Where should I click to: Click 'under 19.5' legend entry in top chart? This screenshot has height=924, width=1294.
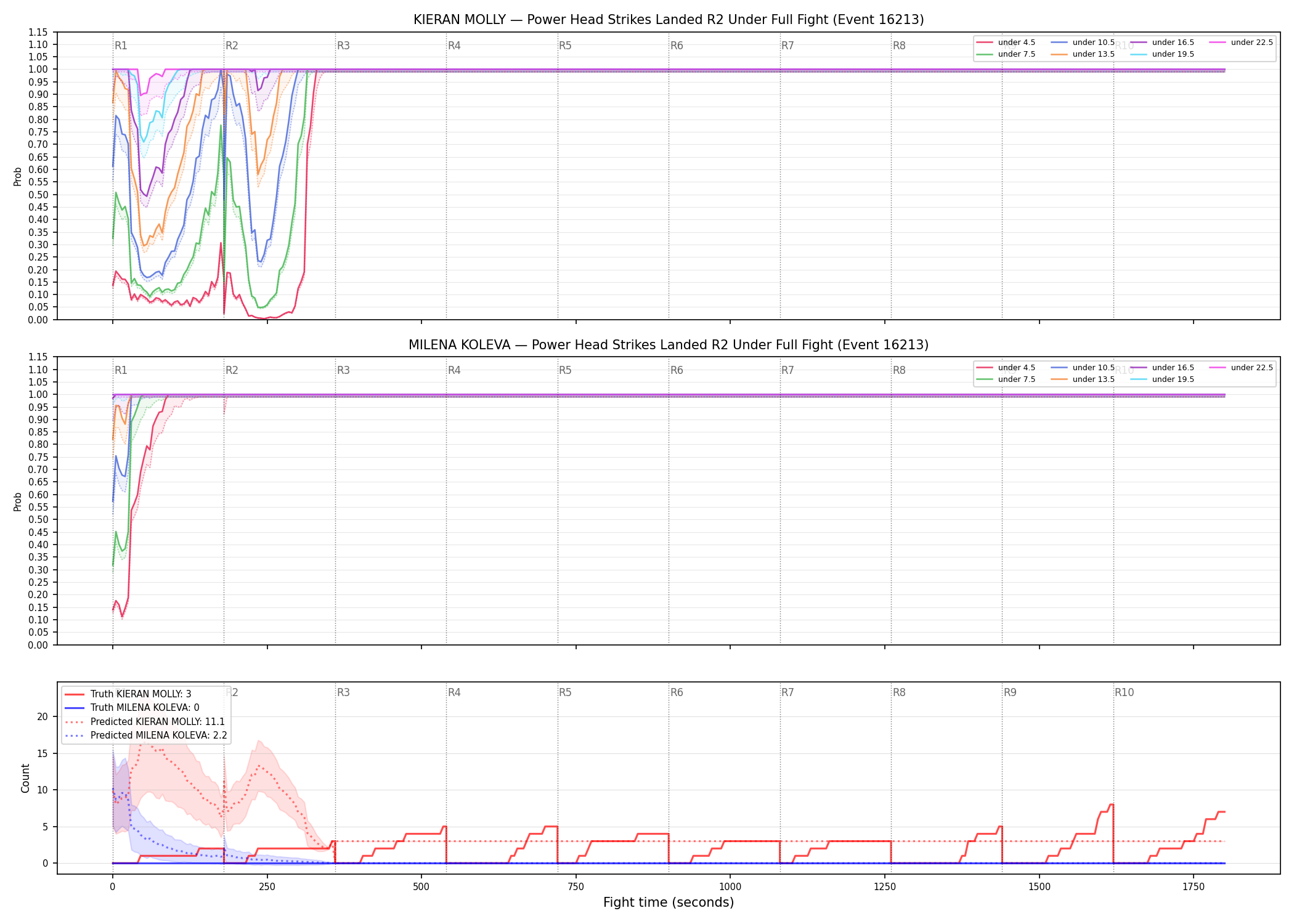(1163, 54)
